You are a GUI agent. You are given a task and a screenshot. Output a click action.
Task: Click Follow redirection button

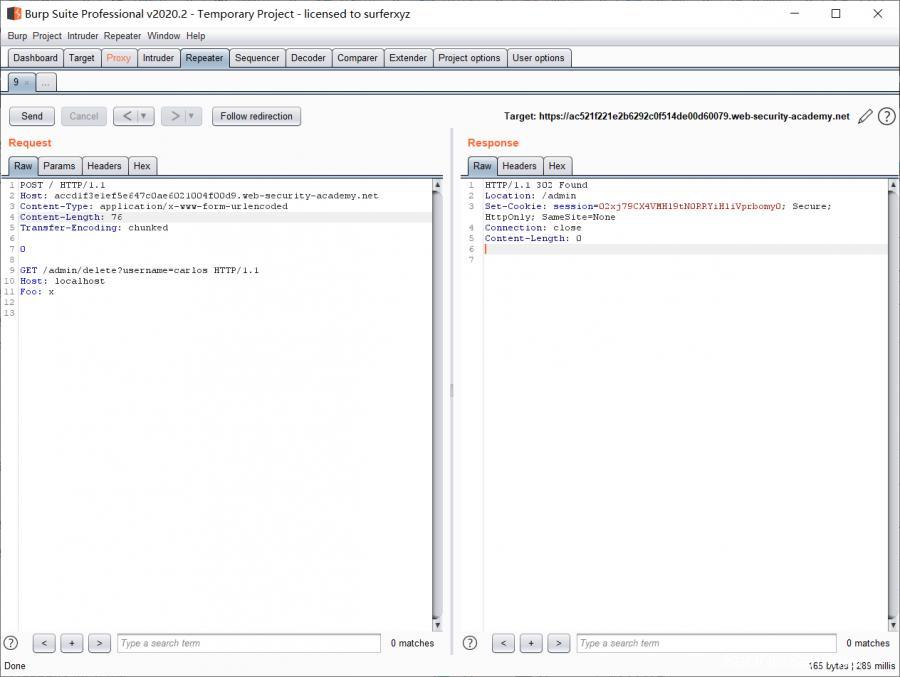tap(256, 116)
